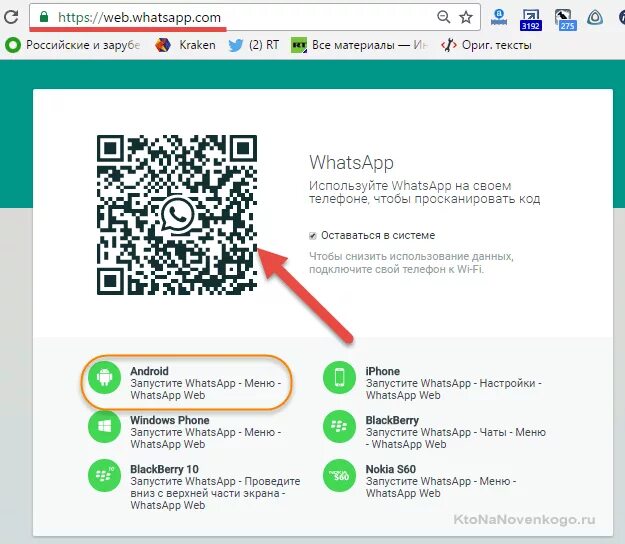Click BlackBerry 10 'Проведите вниз' instructions

coord(215,493)
